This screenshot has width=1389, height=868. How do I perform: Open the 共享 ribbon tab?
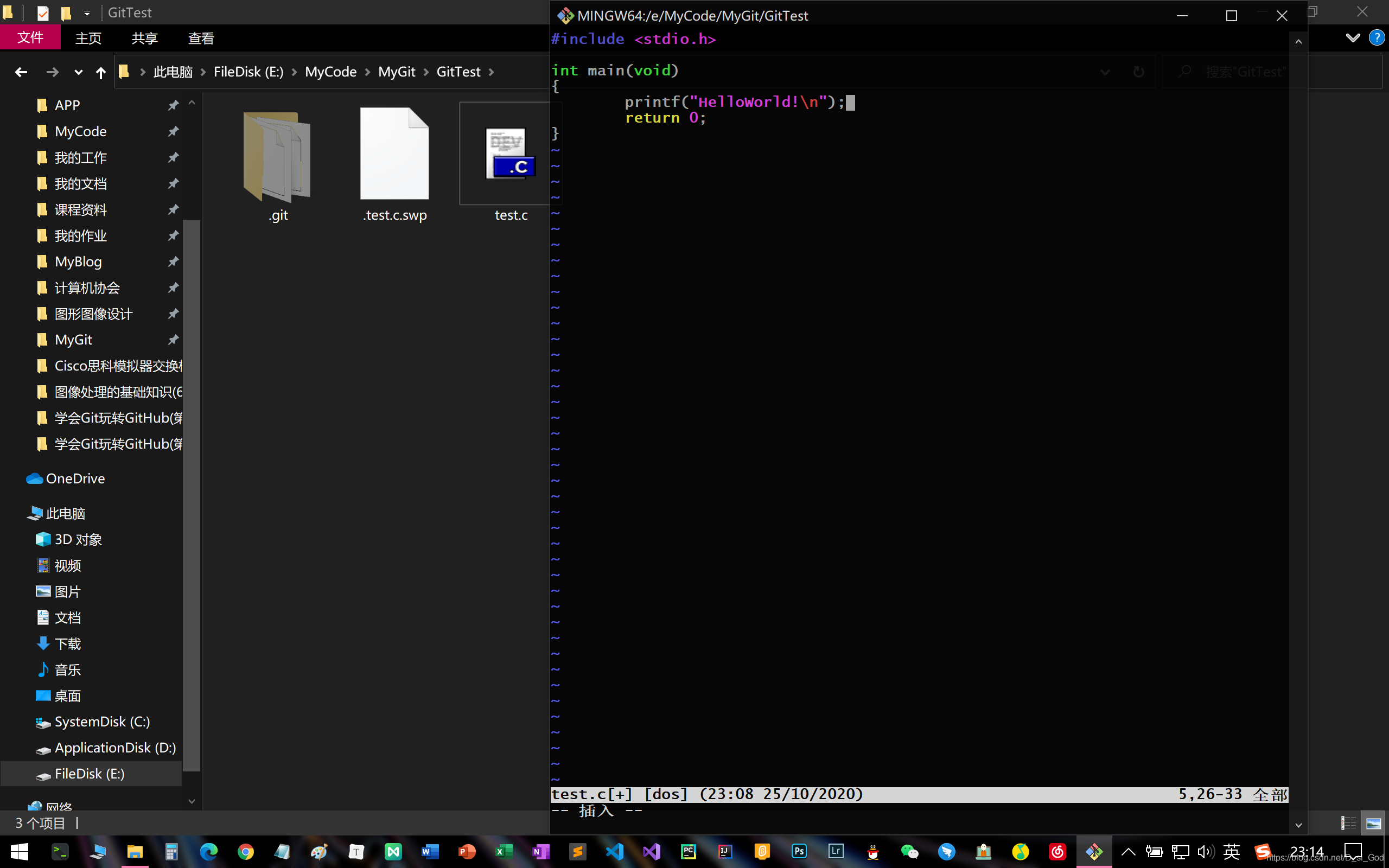(x=144, y=38)
